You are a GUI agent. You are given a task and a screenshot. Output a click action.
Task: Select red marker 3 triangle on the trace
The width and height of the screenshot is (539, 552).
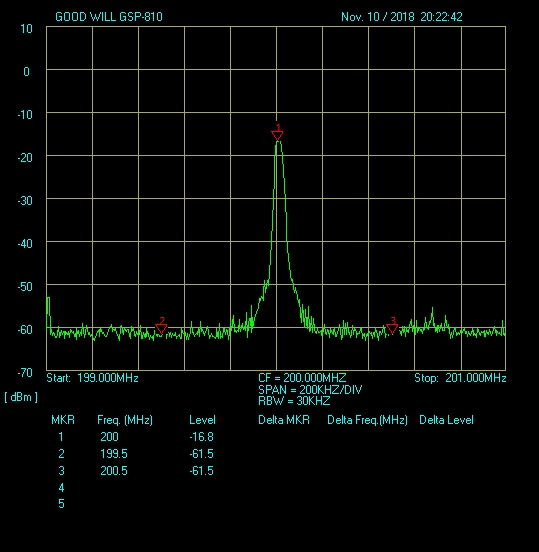(392, 329)
